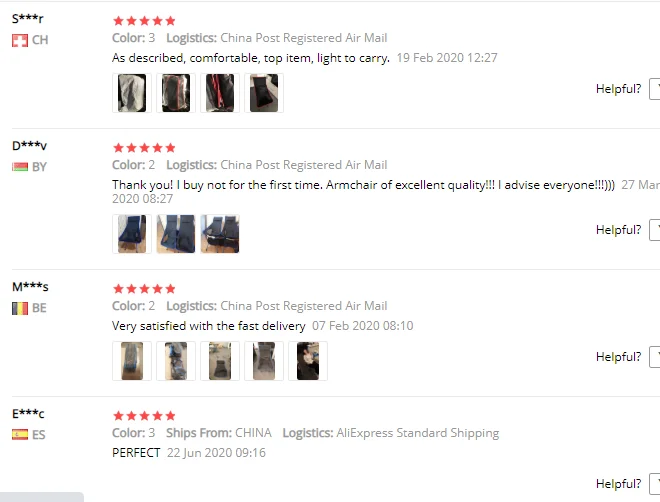This screenshot has height=502, width=660.
Task: Click the five-star rating on E***c's review
Action: [144, 416]
